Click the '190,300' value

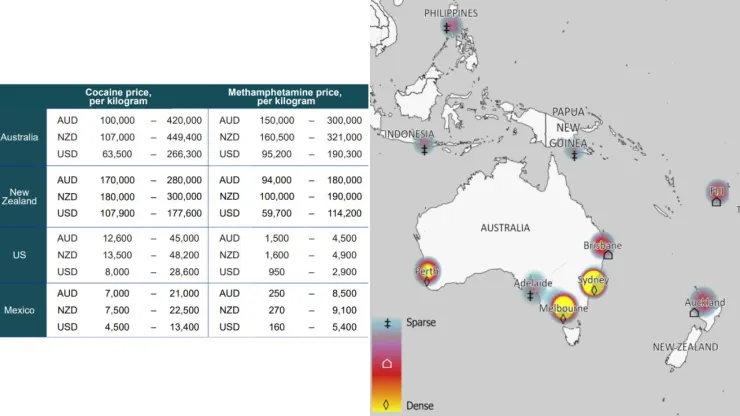click(x=345, y=154)
